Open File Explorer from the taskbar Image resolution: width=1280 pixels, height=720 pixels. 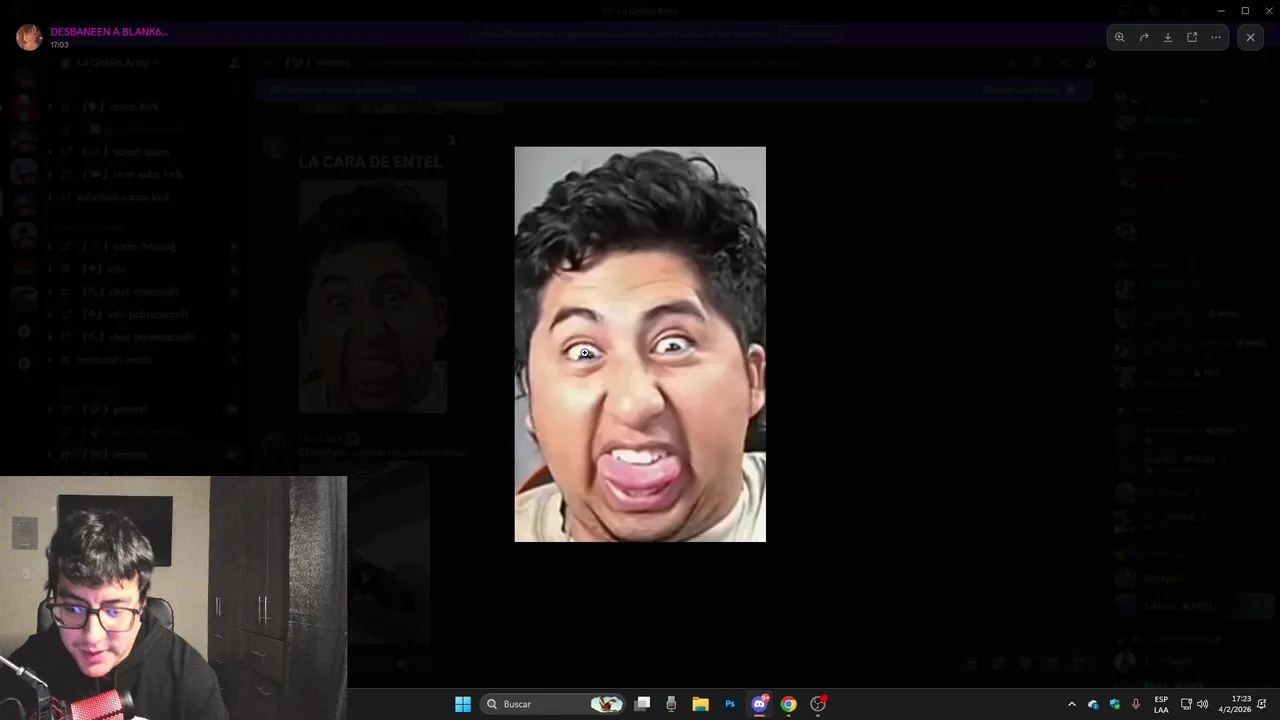(700, 704)
